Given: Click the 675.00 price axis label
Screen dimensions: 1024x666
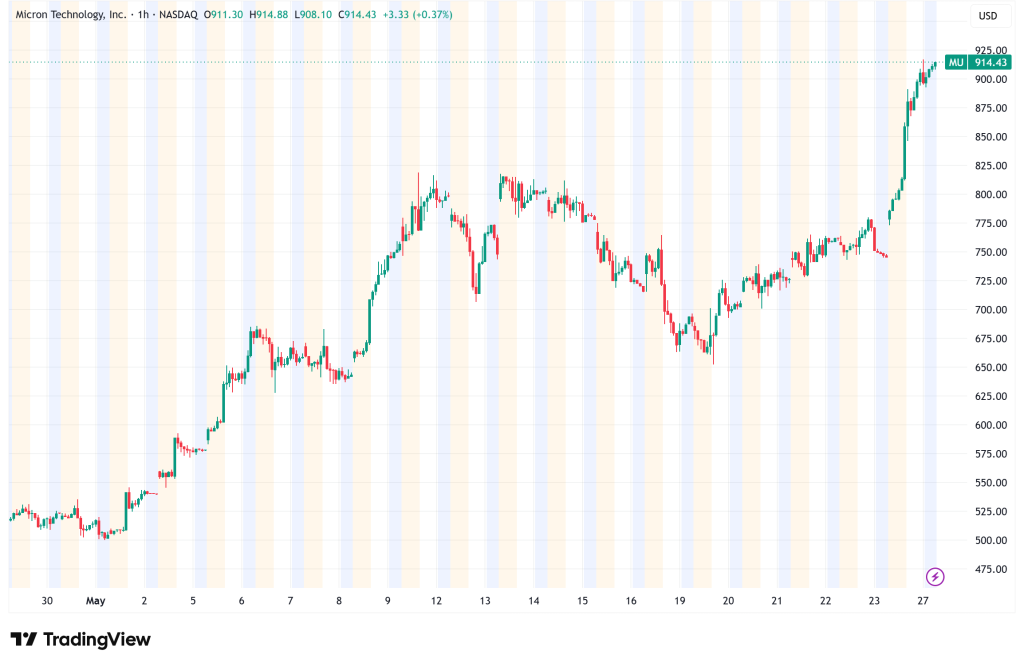Looking at the screenshot, I should pyautogui.click(x=991, y=338).
